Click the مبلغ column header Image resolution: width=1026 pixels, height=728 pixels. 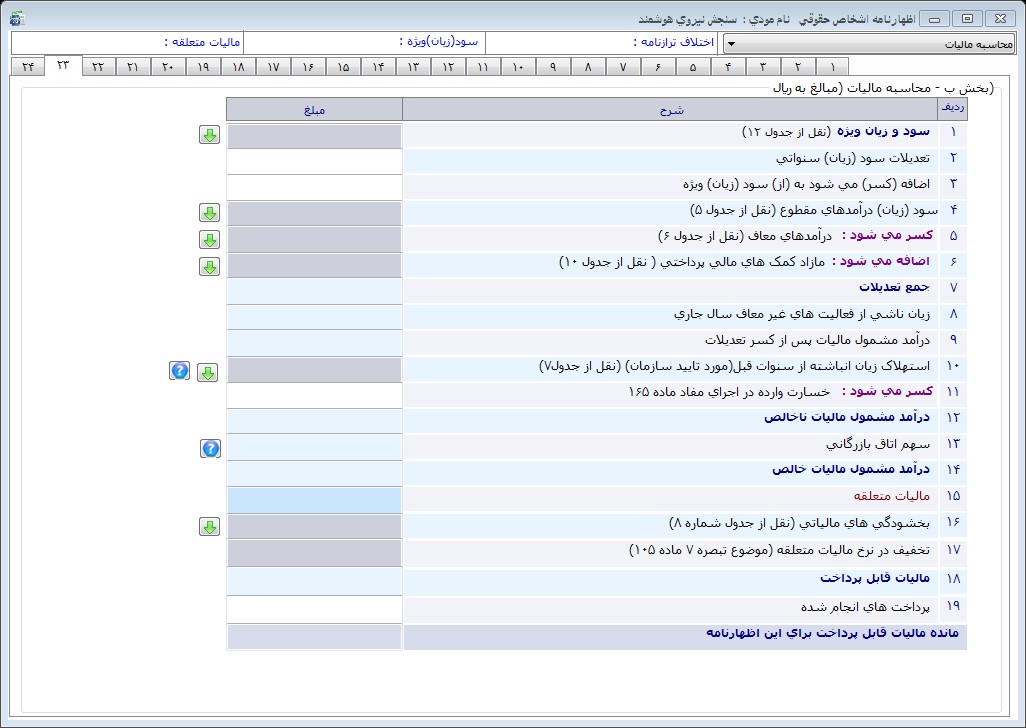314,110
